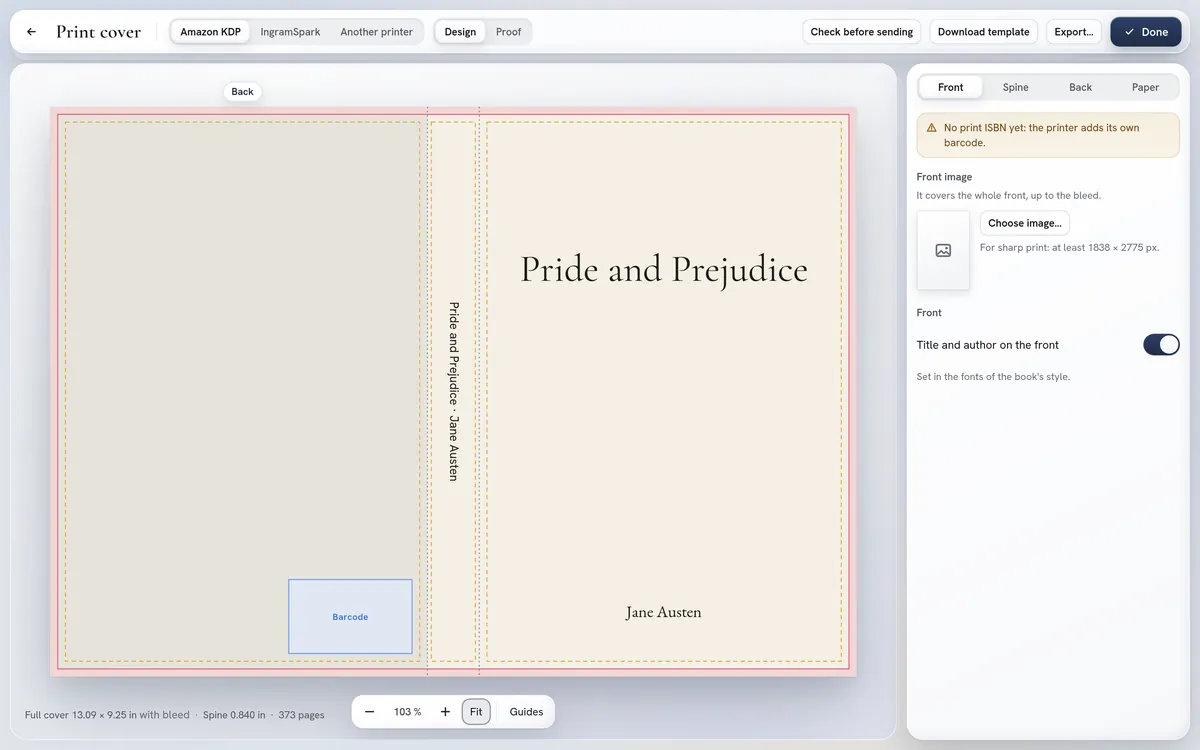Click the back arrow icon
This screenshot has height=750, width=1200.
pos(31,32)
